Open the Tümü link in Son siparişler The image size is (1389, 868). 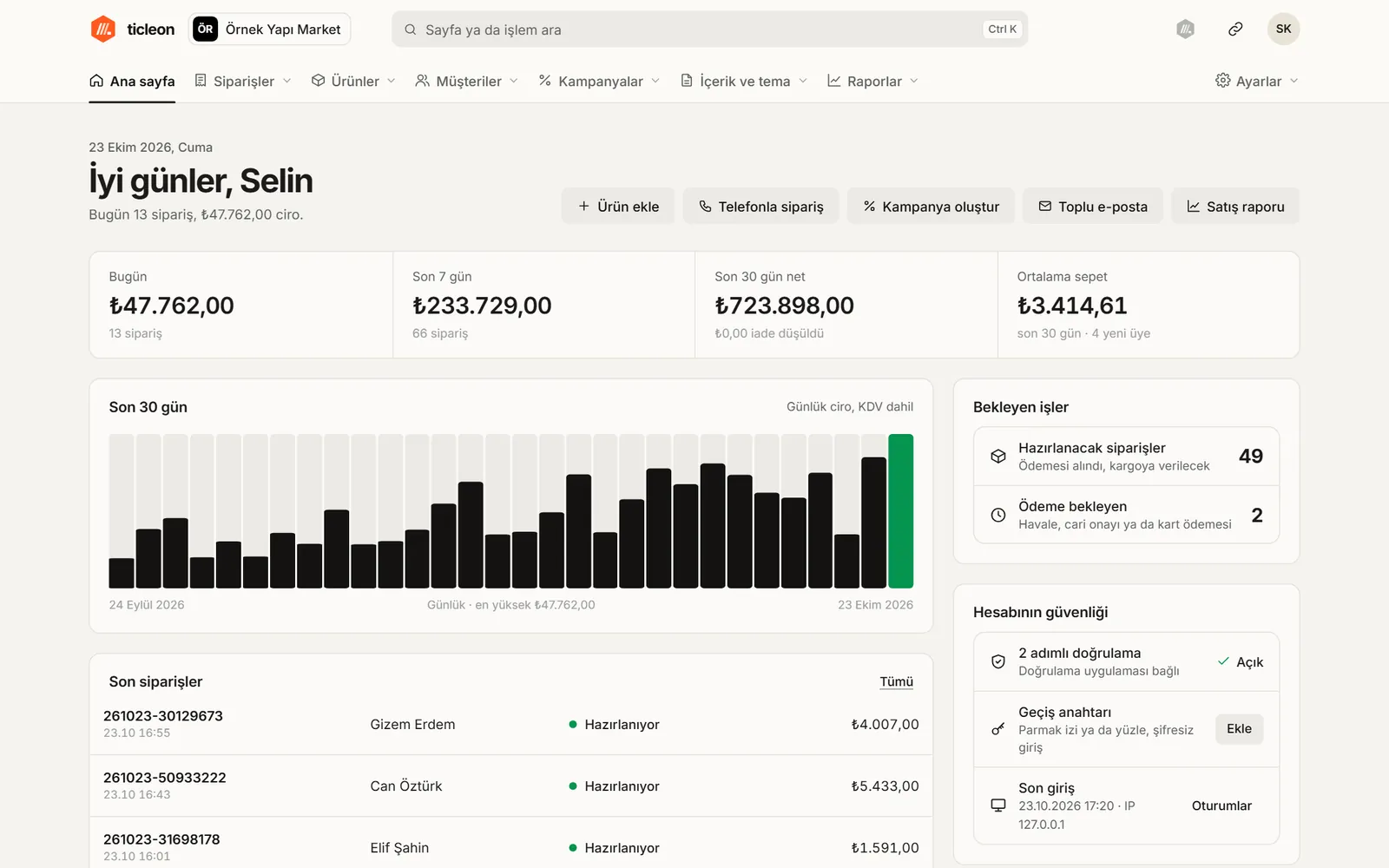896,681
